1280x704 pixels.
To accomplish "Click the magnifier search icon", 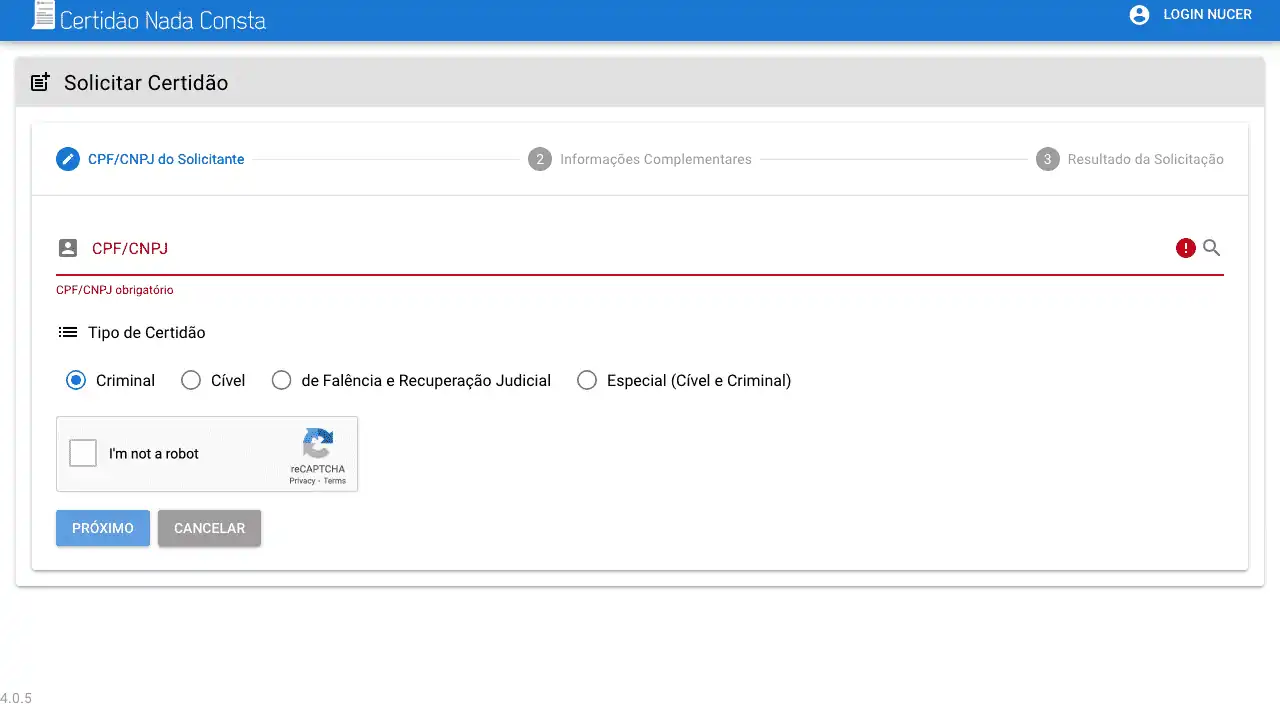I will (x=1211, y=248).
